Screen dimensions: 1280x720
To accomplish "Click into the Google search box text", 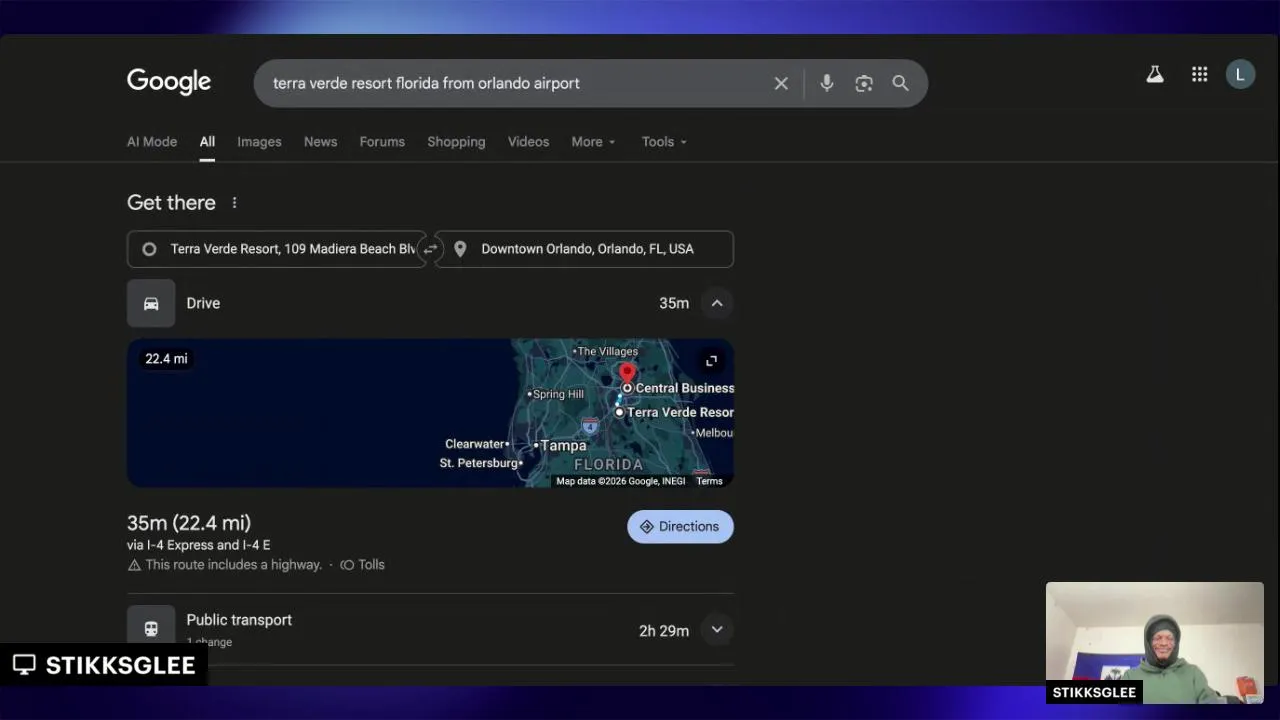I will (x=426, y=83).
